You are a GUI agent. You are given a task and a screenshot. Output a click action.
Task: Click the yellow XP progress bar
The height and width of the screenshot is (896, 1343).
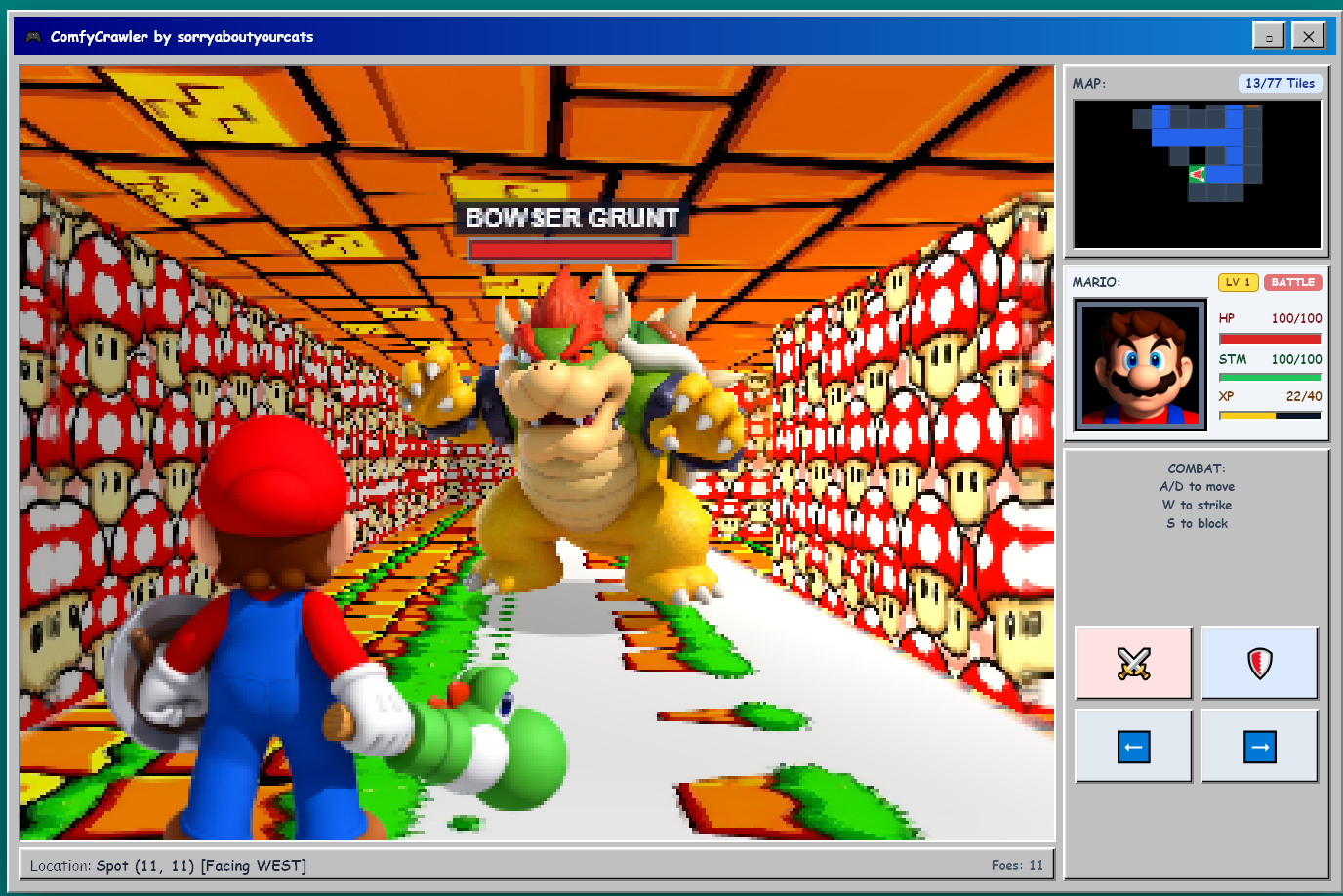tap(1270, 415)
